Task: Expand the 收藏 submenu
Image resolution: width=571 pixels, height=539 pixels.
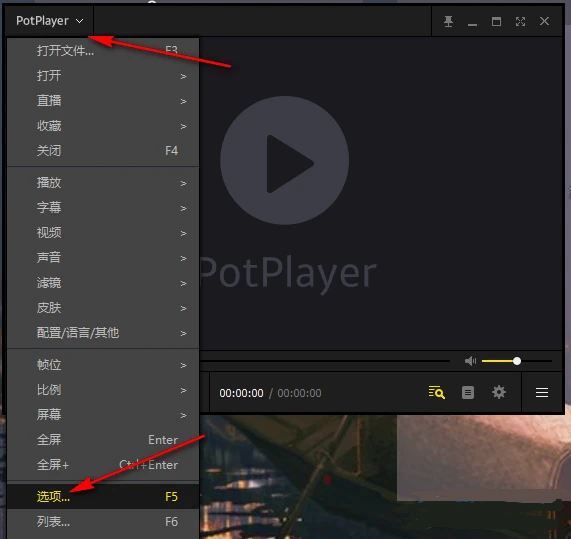Action: 103,126
